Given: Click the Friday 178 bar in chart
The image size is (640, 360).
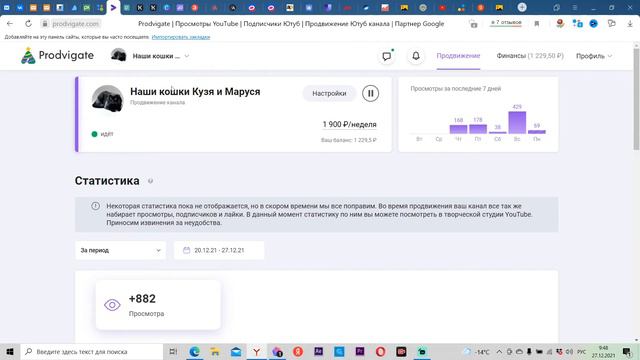Looking at the screenshot, I should pyautogui.click(x=478, y=129).
